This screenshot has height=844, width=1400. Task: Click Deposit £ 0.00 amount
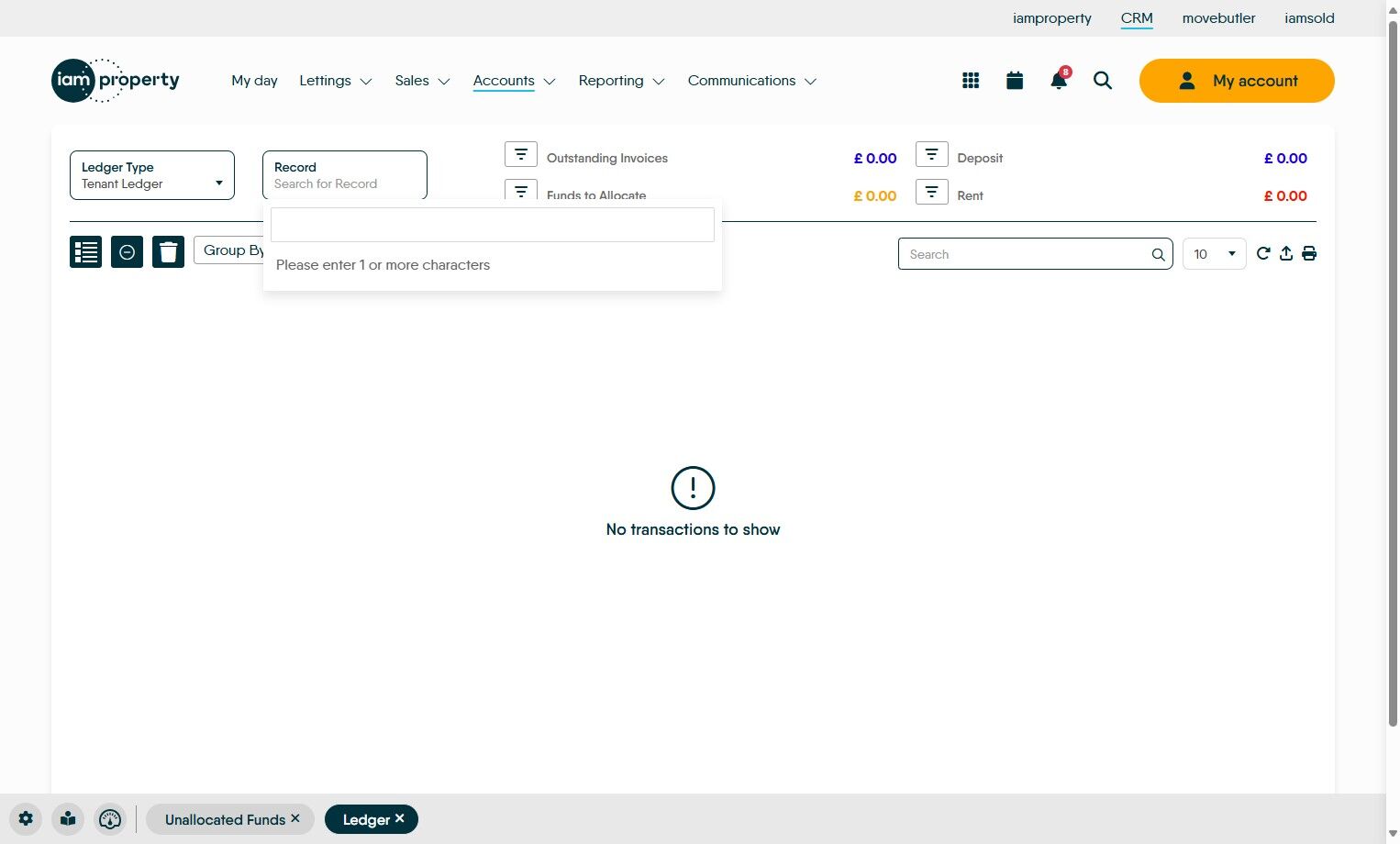tap(1285, 158)
